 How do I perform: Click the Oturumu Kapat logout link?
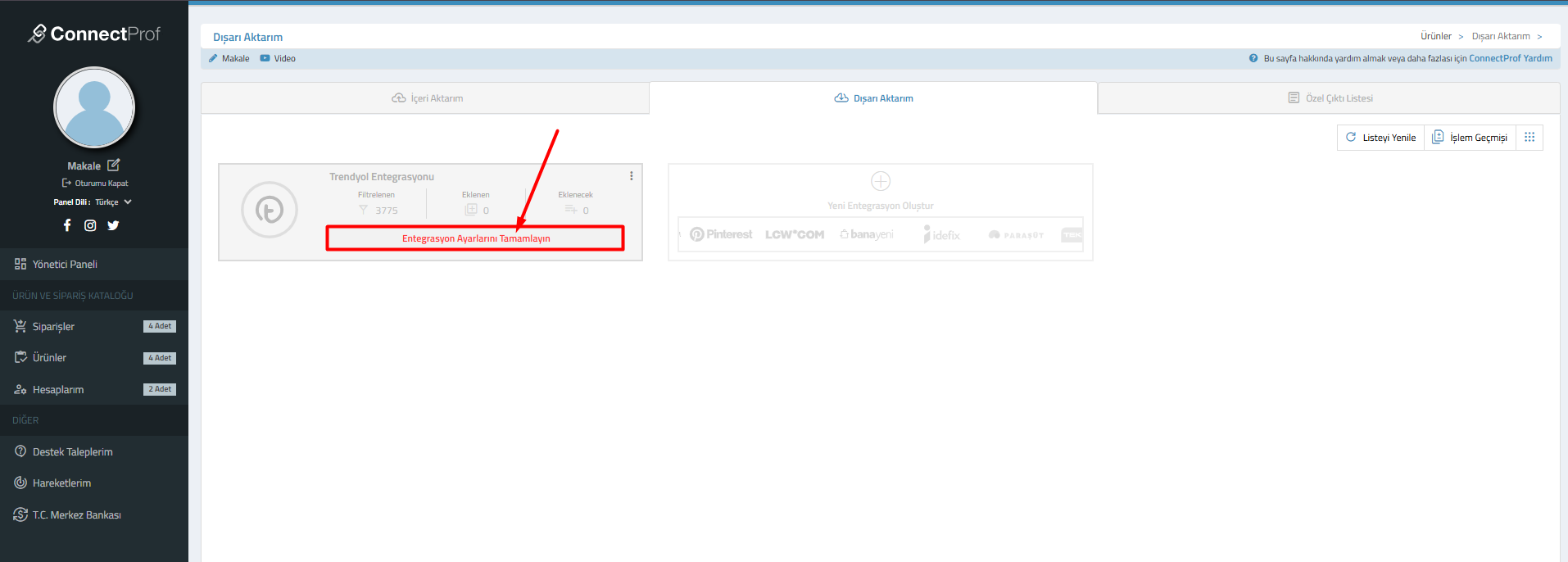(95, 184)
